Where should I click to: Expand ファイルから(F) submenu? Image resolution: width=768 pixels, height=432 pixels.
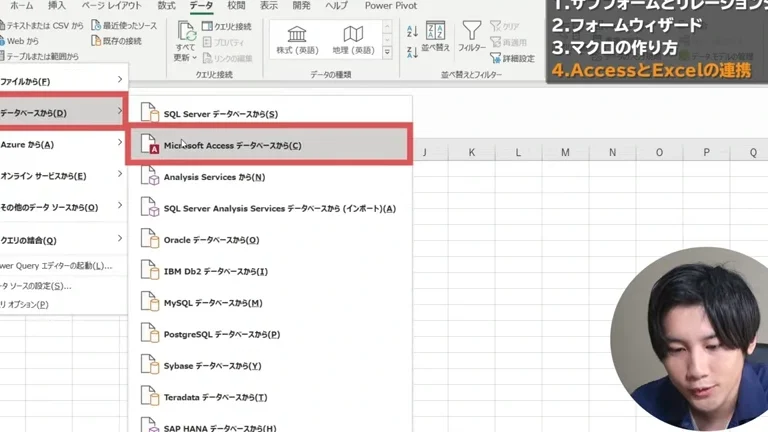[63, 81]
